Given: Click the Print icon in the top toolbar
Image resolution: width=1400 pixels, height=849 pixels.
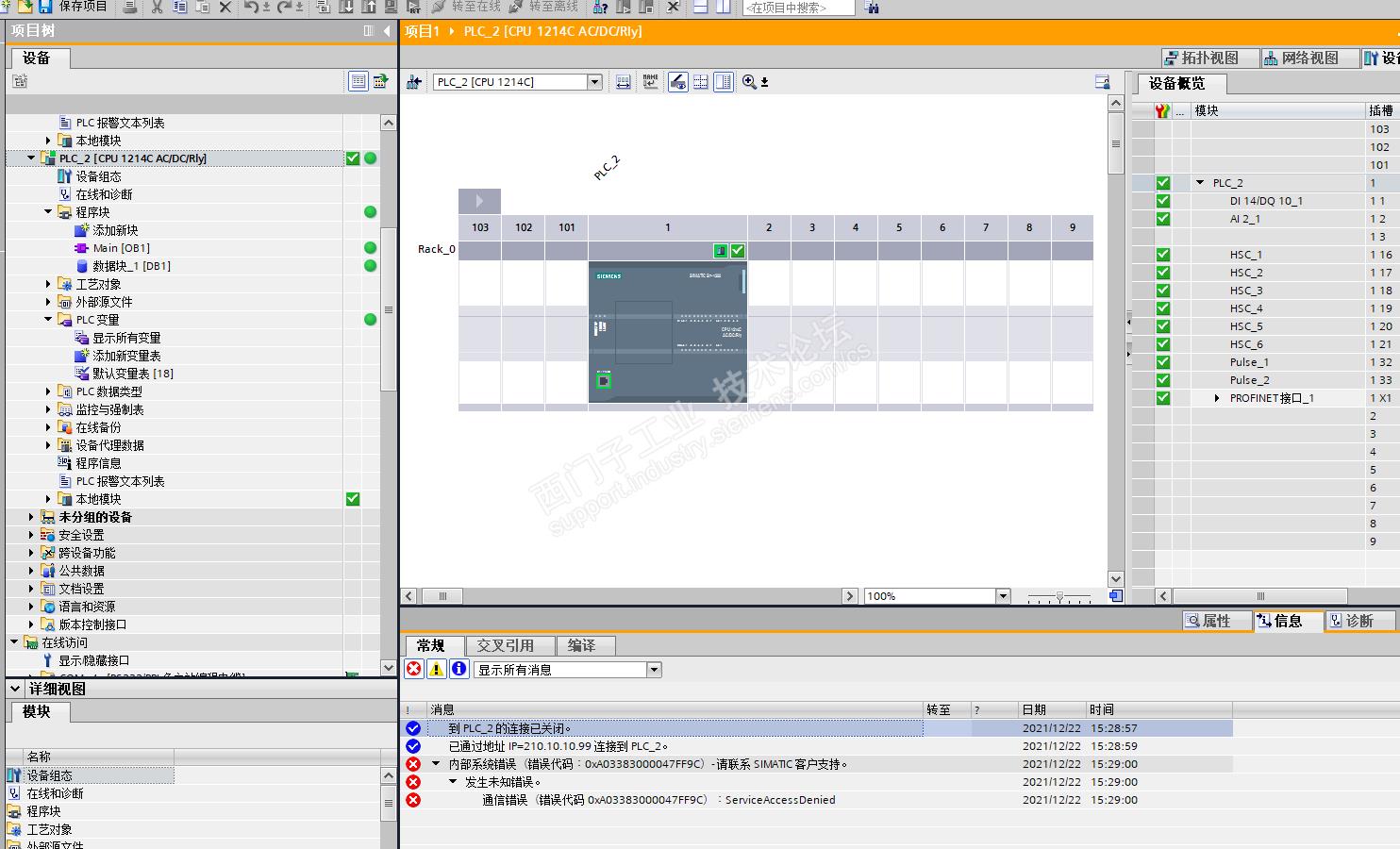Looking at the screenshot, I should tap(130, 7).
